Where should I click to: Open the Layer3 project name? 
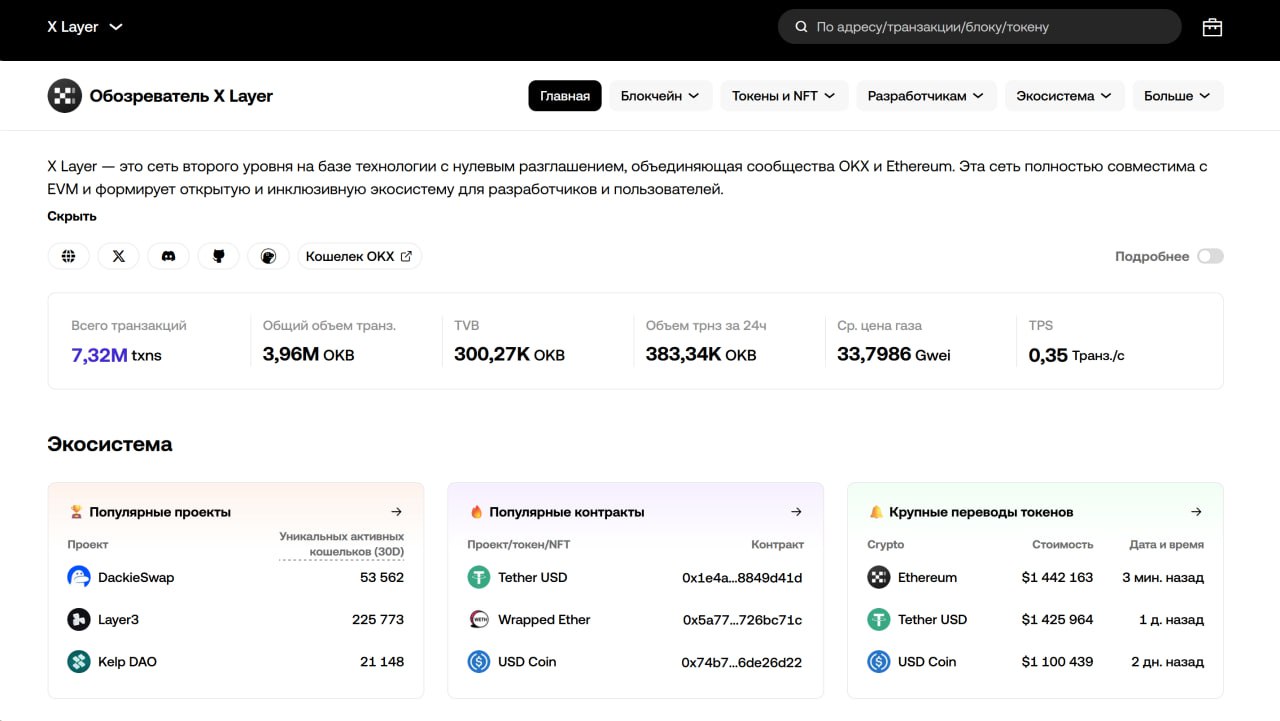pyautogui.click(x=118, y=619)
